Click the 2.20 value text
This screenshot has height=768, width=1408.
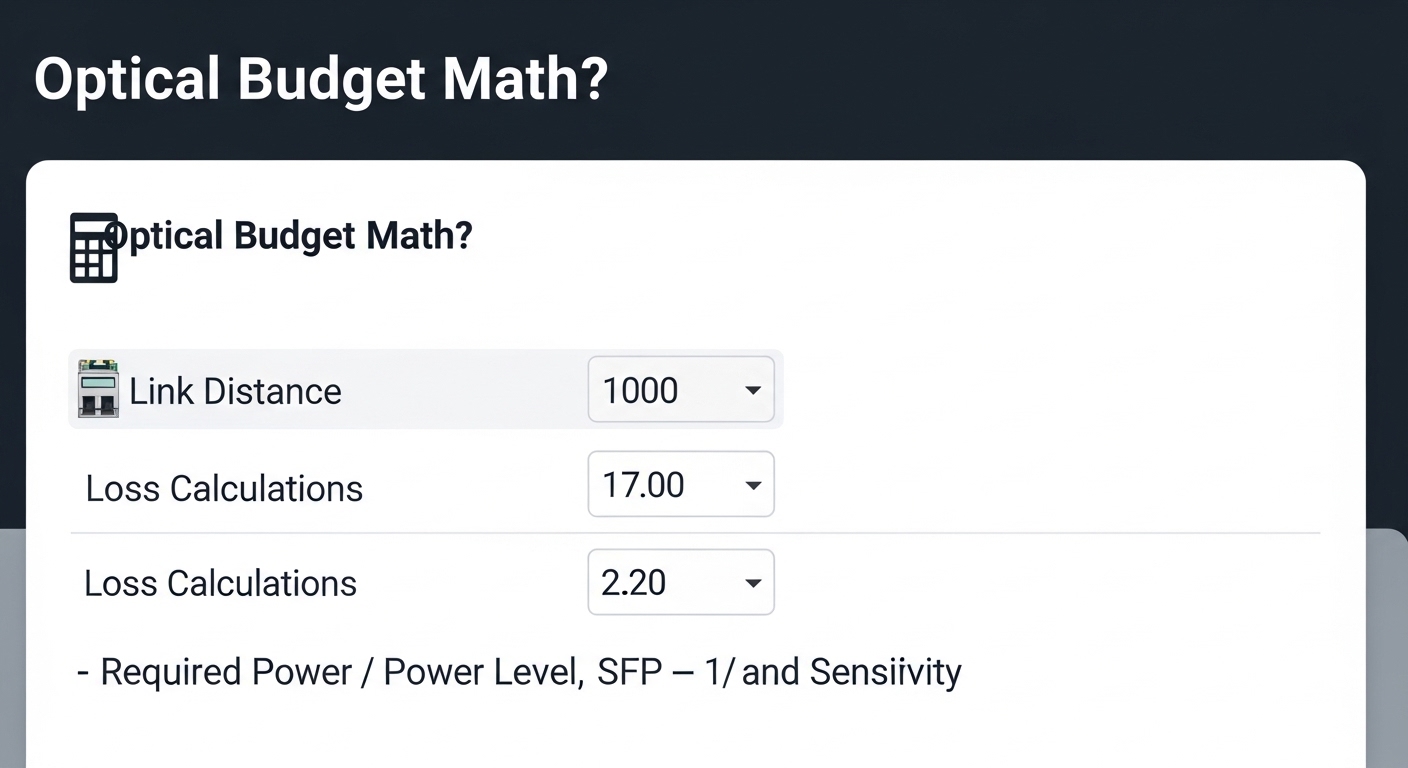point(634,582)
